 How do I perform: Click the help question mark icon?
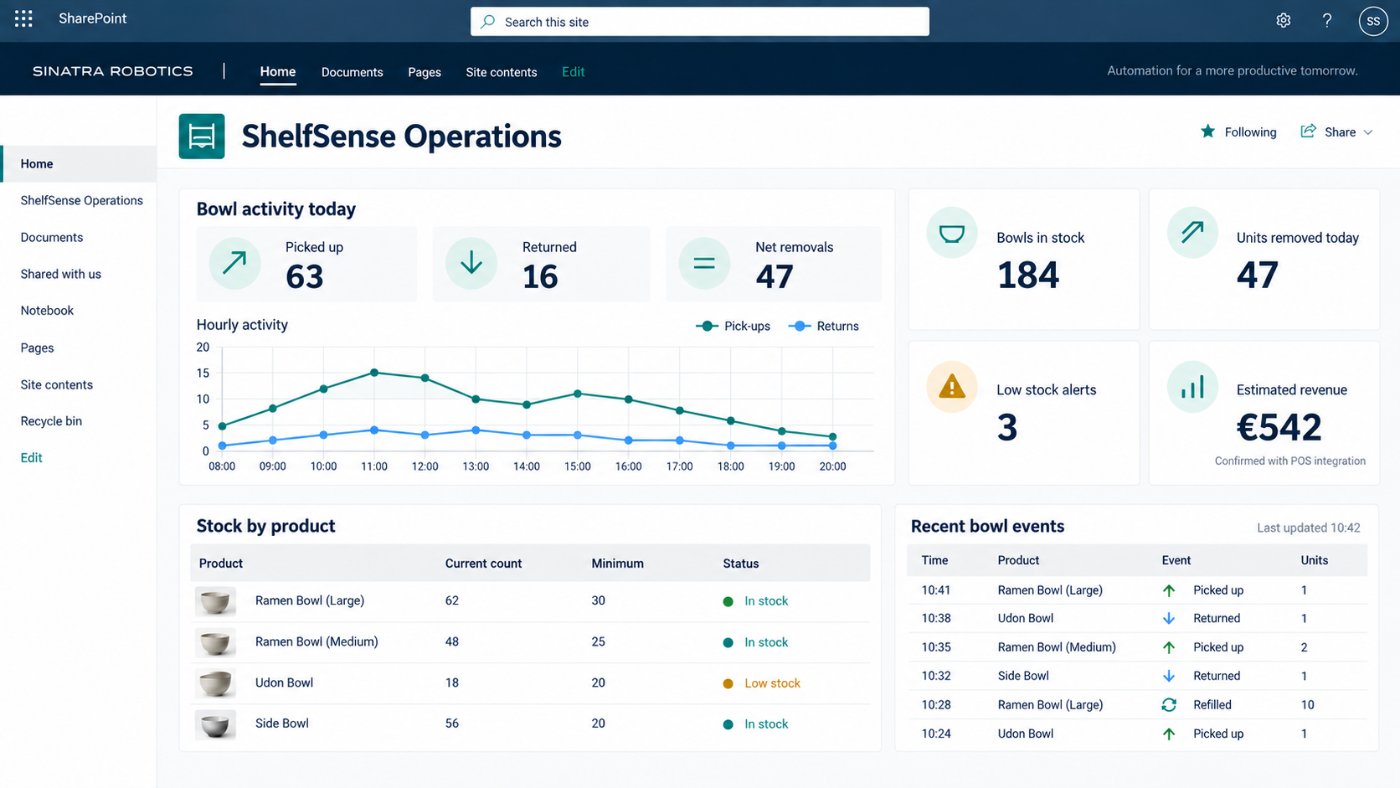click(1327, 20)
